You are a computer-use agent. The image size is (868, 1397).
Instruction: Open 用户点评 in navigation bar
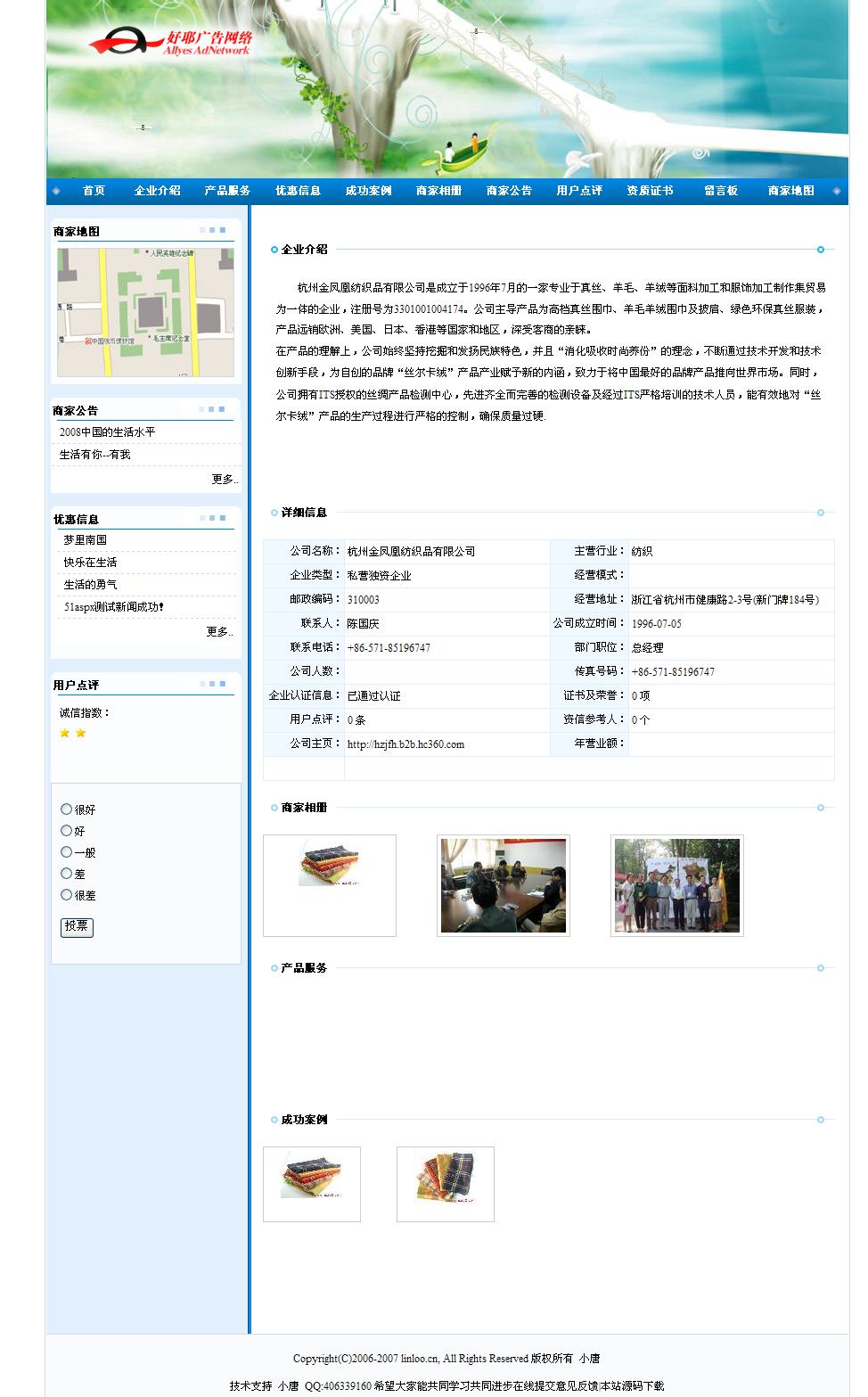579,191
